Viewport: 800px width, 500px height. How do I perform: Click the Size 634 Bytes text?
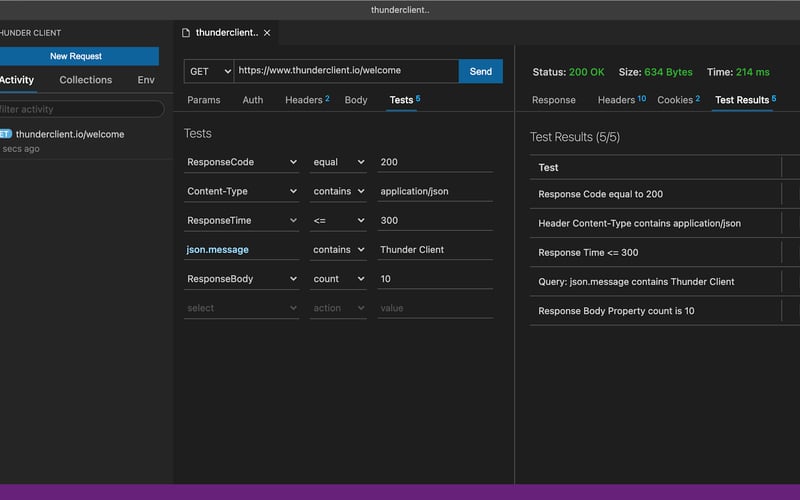656,72
